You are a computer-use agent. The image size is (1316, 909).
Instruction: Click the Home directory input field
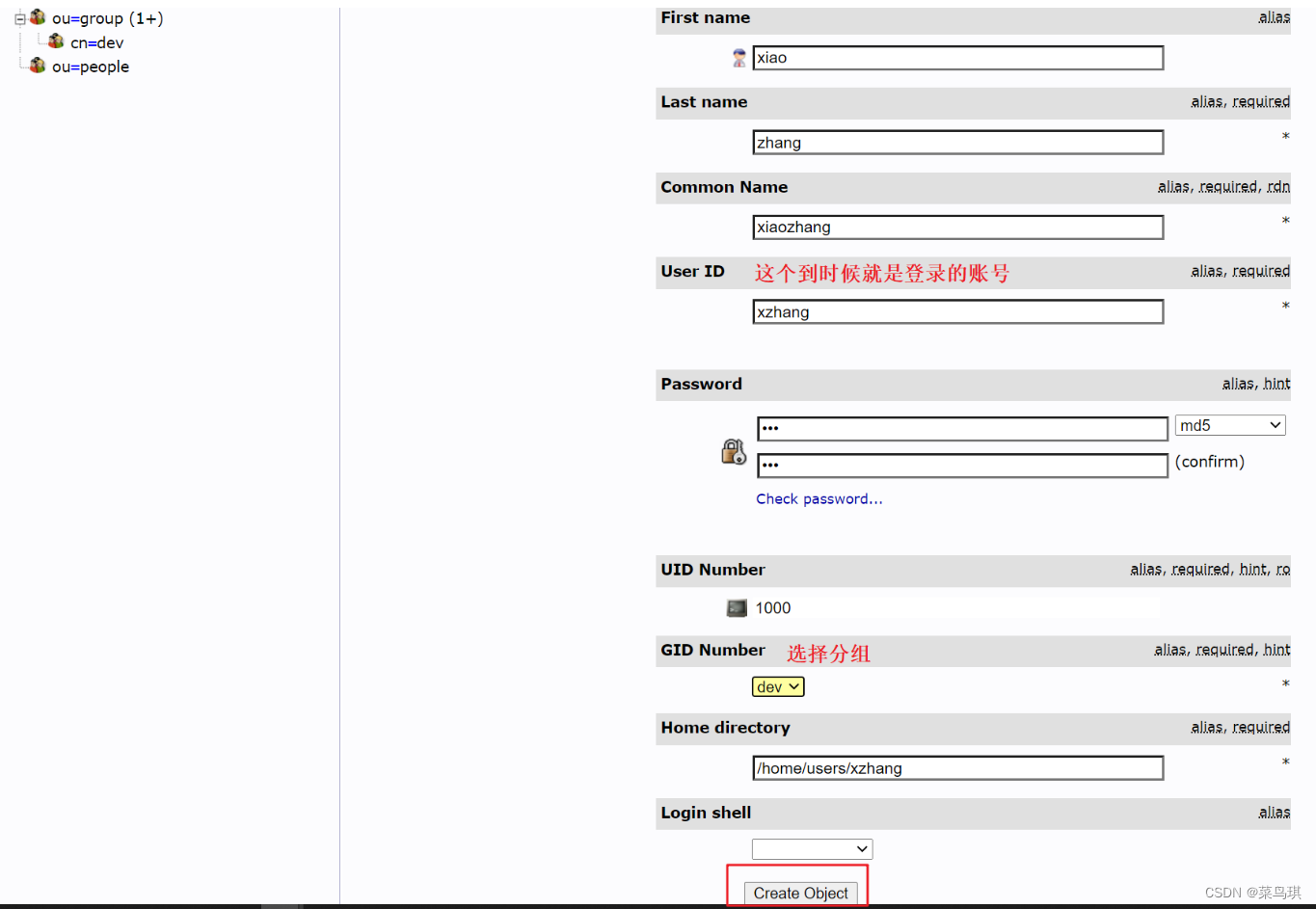click(x=957, y=768)
